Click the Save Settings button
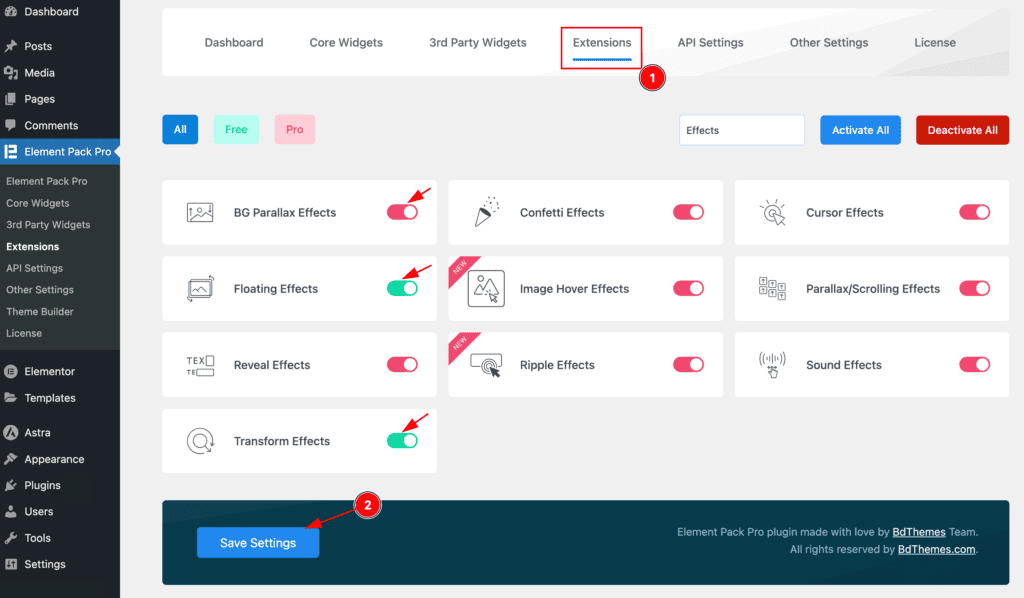The image size is (1024, 598). coord(258,543)
